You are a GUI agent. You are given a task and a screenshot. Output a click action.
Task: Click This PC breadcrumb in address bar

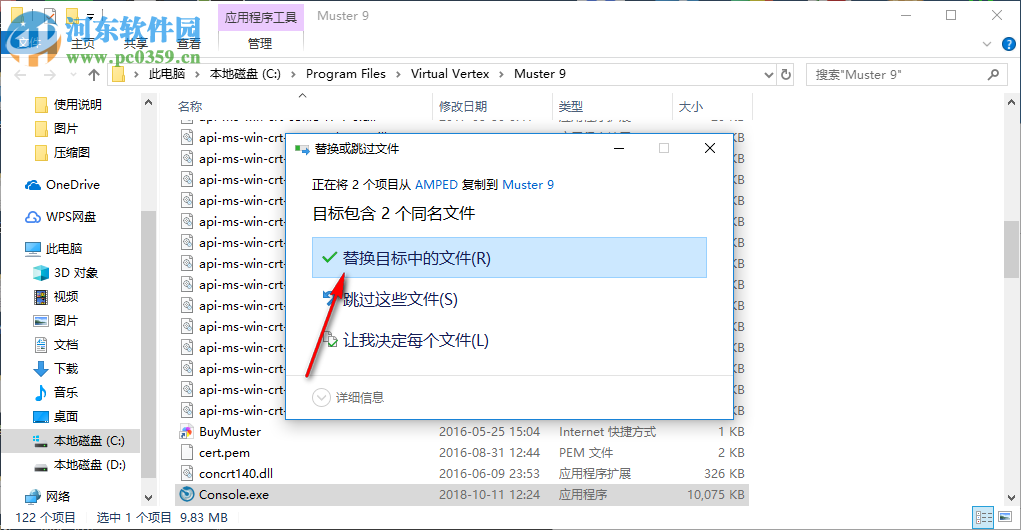[x=167, y=74]
